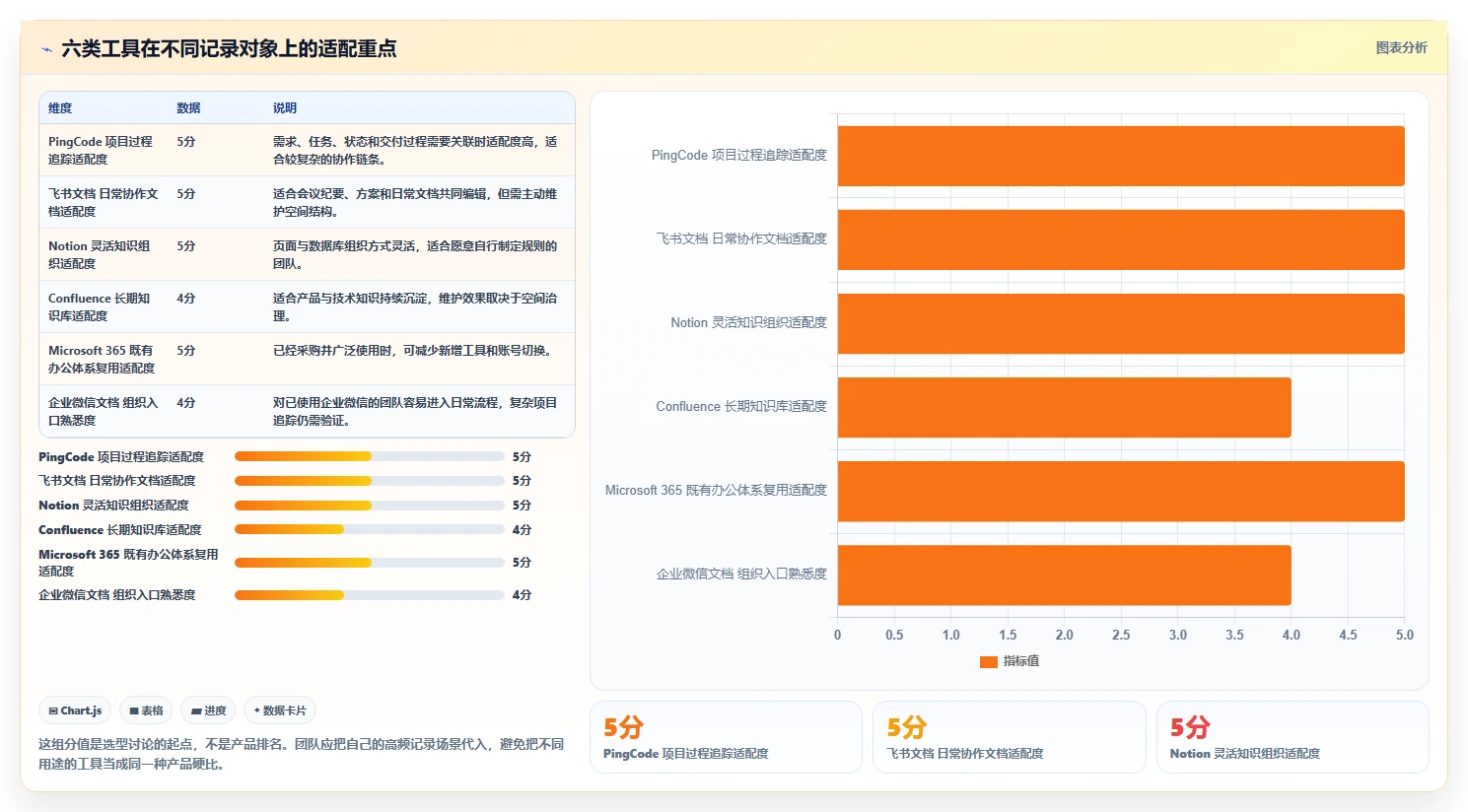Select the Notion 灵活知识组织适配度 table cell
The image size is (1468, 812).
point(103,254)
